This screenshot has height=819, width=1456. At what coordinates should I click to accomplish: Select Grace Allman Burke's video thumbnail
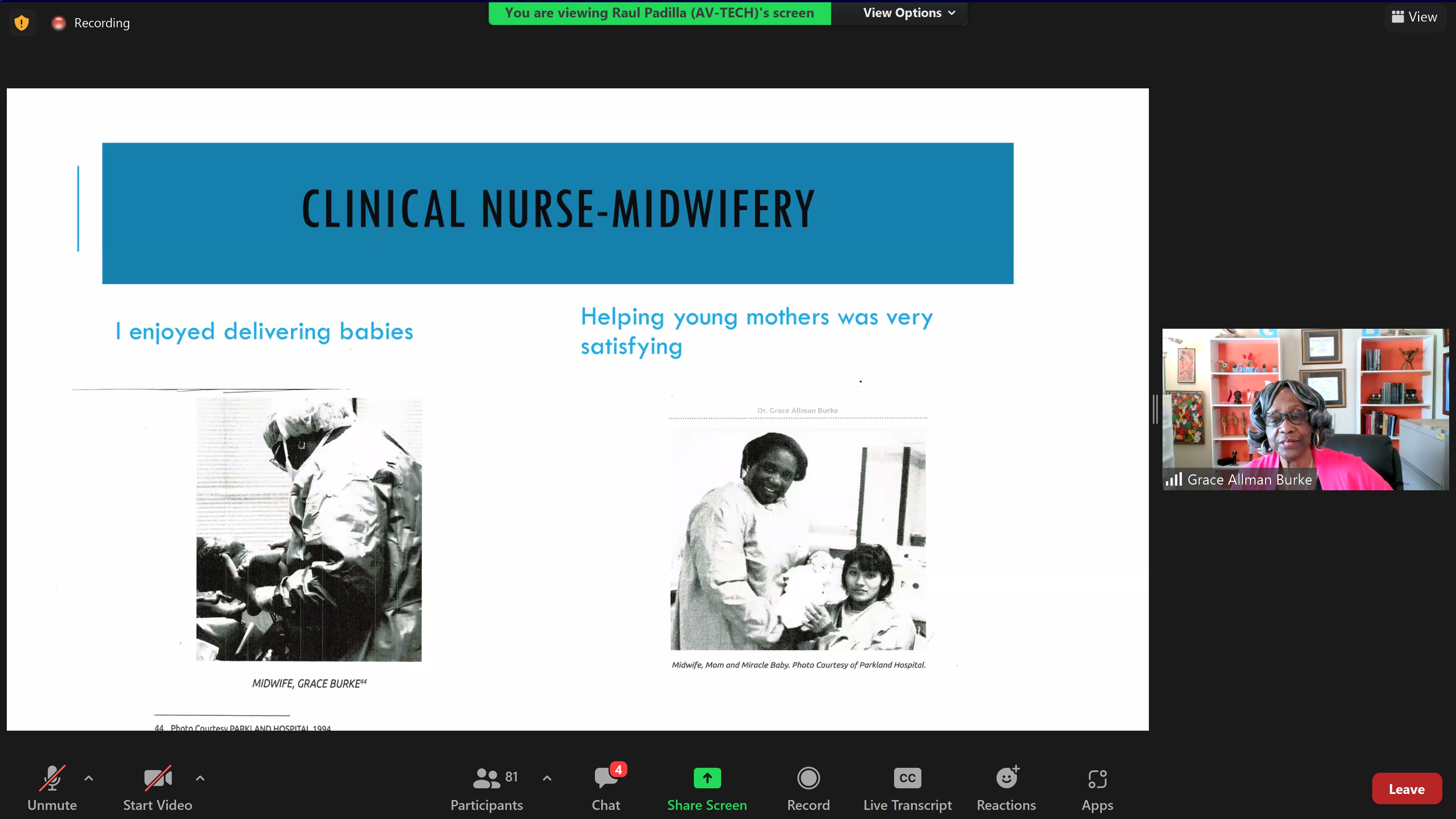(1304, 409)
